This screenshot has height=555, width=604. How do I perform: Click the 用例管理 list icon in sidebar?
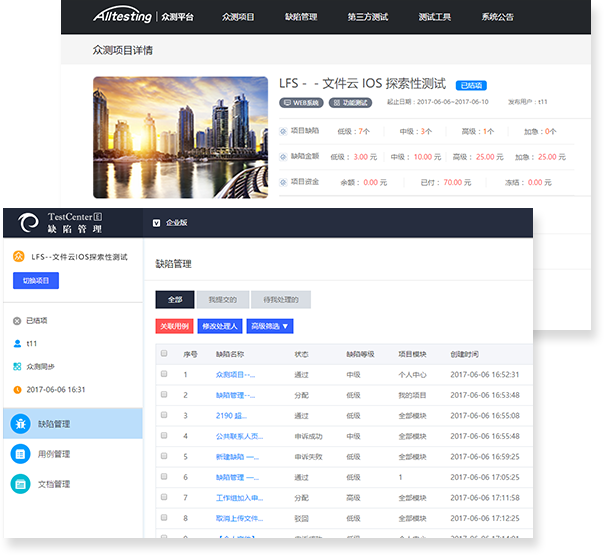(20, 454)
